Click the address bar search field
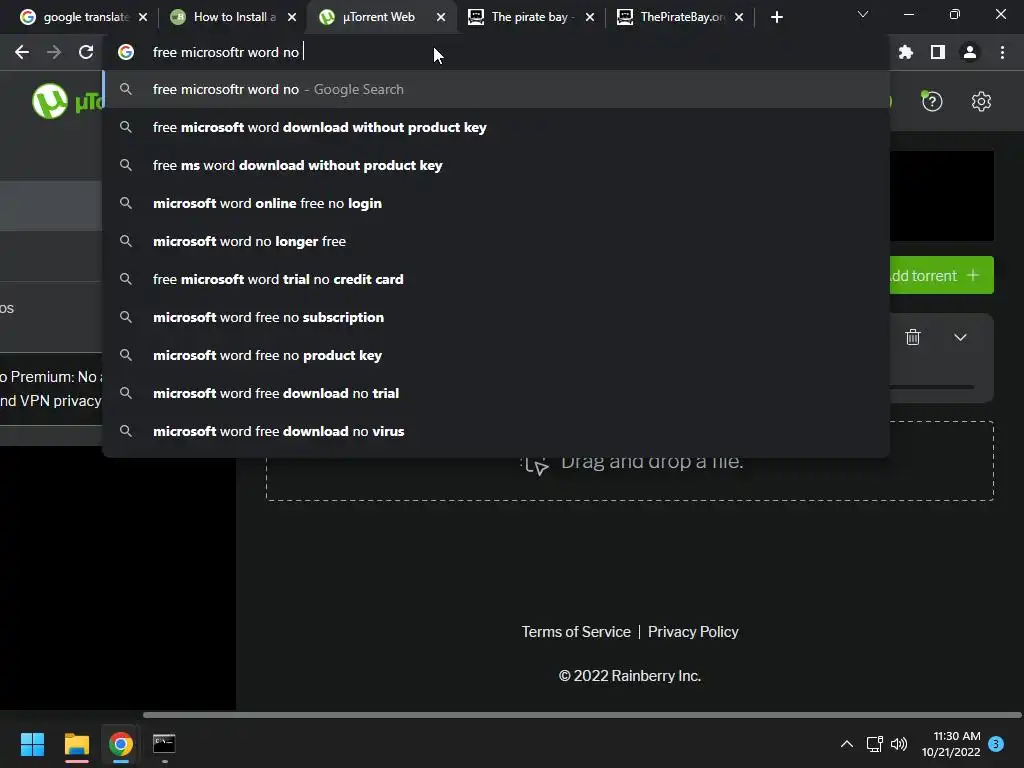Screen dimensions: 1024x768 496,52
